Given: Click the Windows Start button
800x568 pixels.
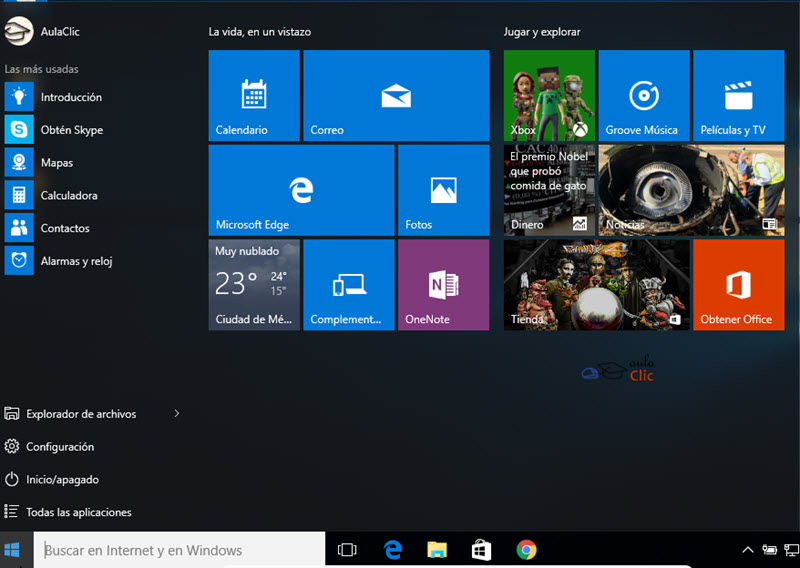Looking at the screenshot, I should click(x=12, y=550).
